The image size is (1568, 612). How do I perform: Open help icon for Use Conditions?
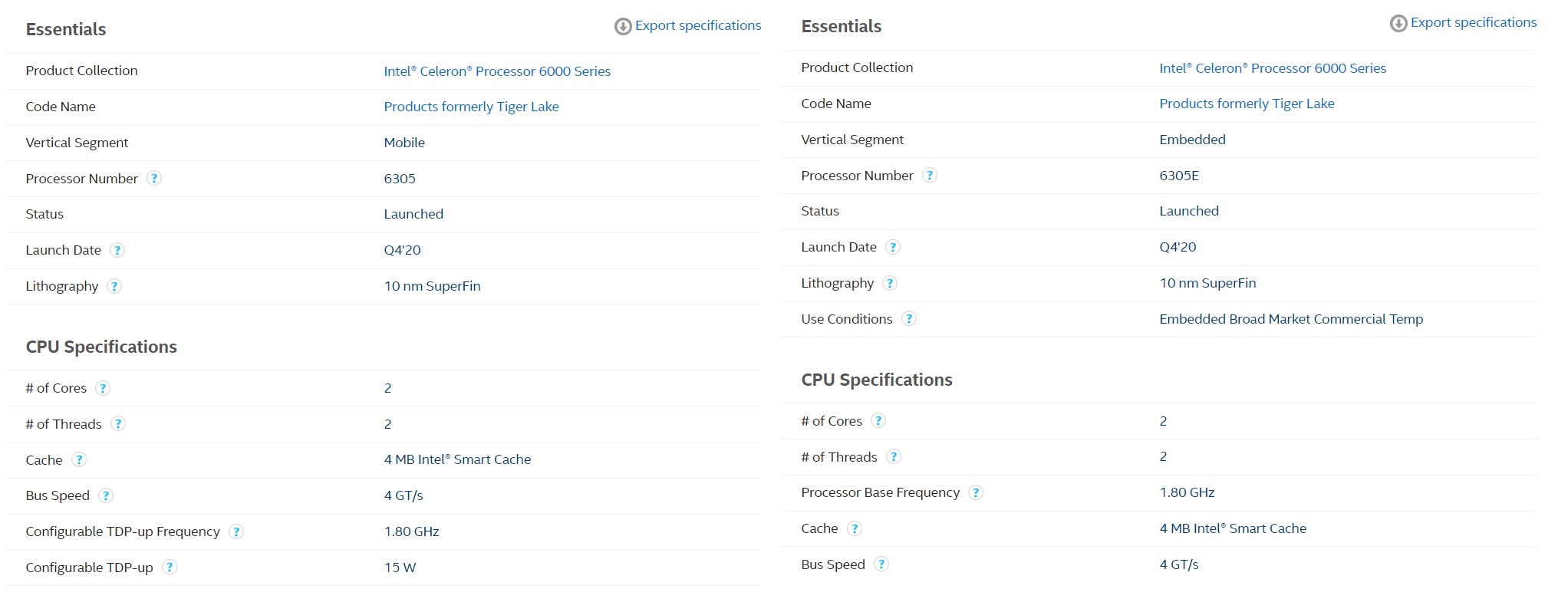pyautogui.click(x=909, y=319)
